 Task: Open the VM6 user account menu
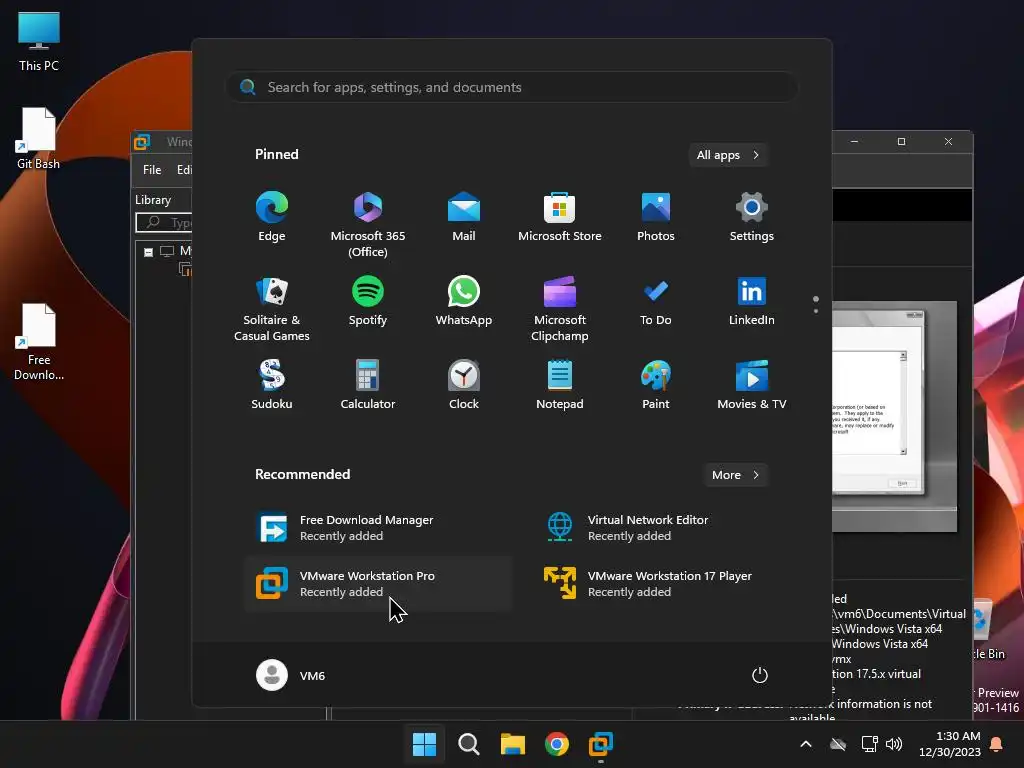(291, 675)
